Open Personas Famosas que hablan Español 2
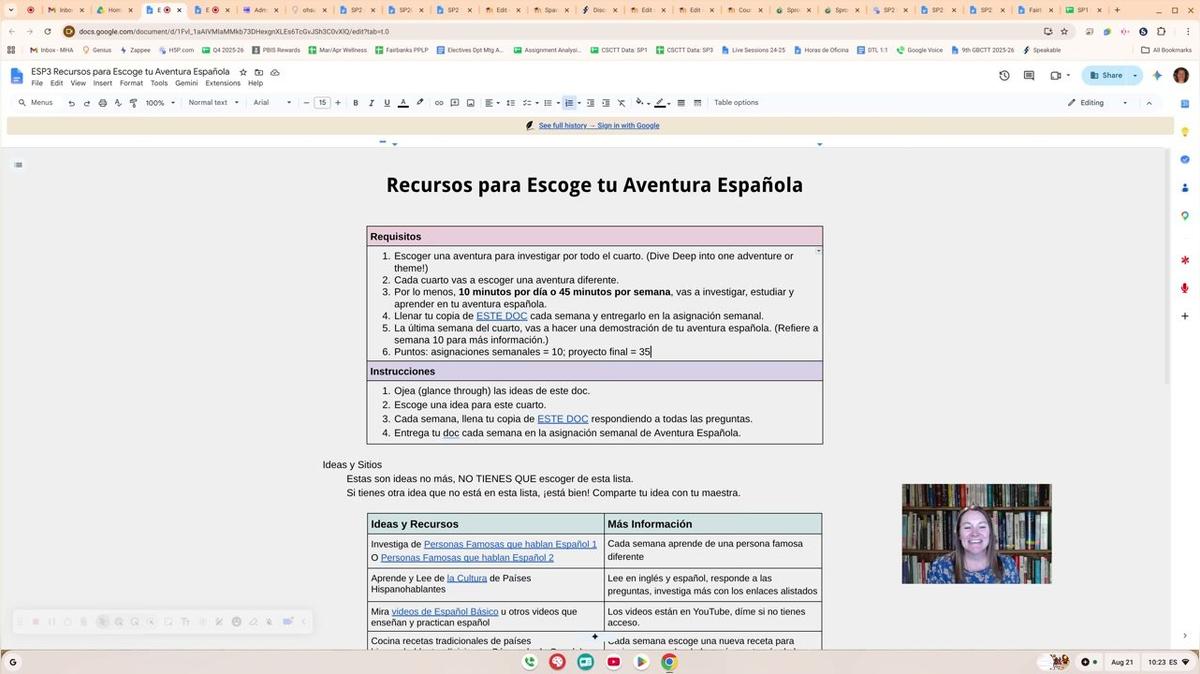This screenshot has height=674, width=1200. [467, 557]
